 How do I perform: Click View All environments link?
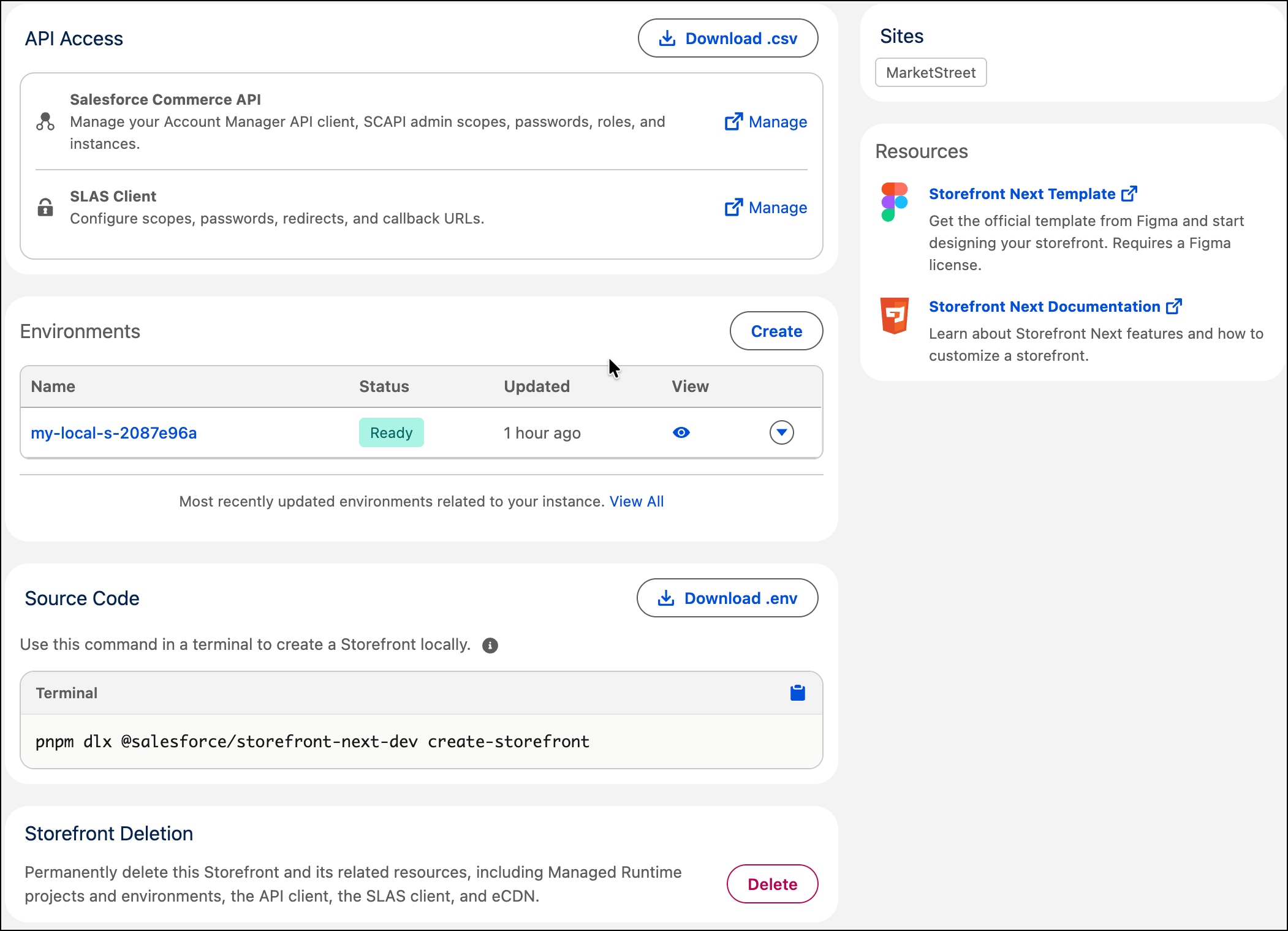click(x=637, y=502)
